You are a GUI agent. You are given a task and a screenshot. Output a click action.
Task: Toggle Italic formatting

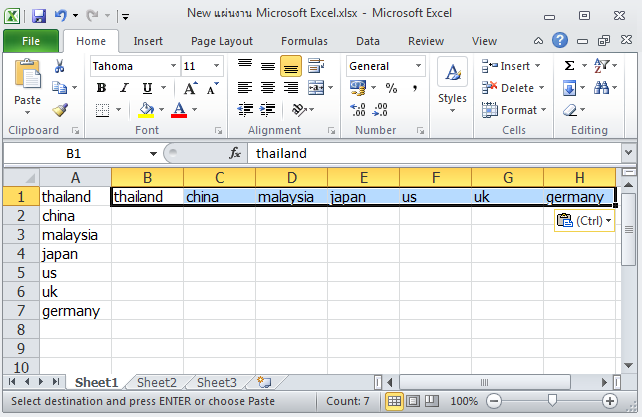point(125,88)
